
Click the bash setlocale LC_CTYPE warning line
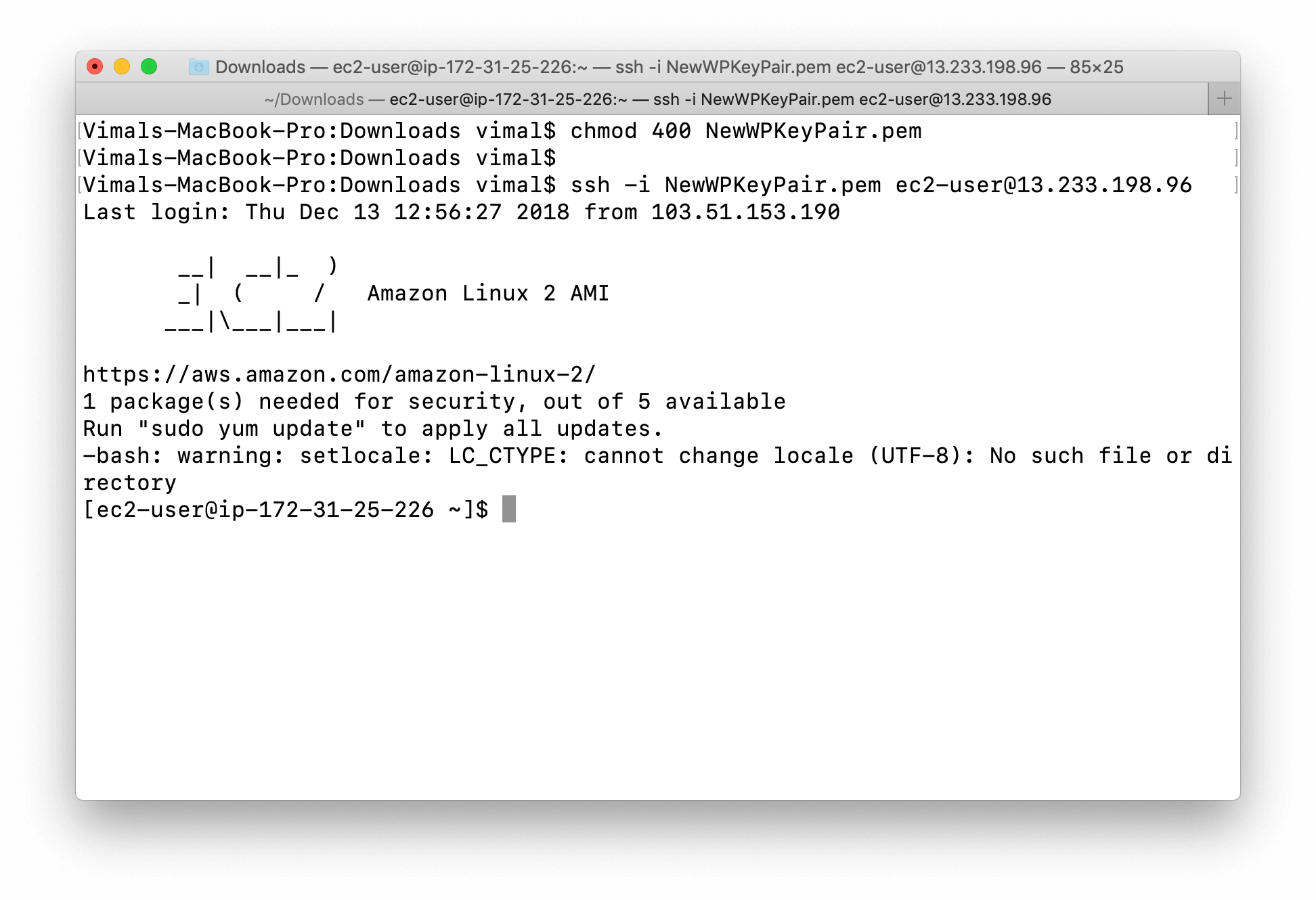[x=657, y=468]
